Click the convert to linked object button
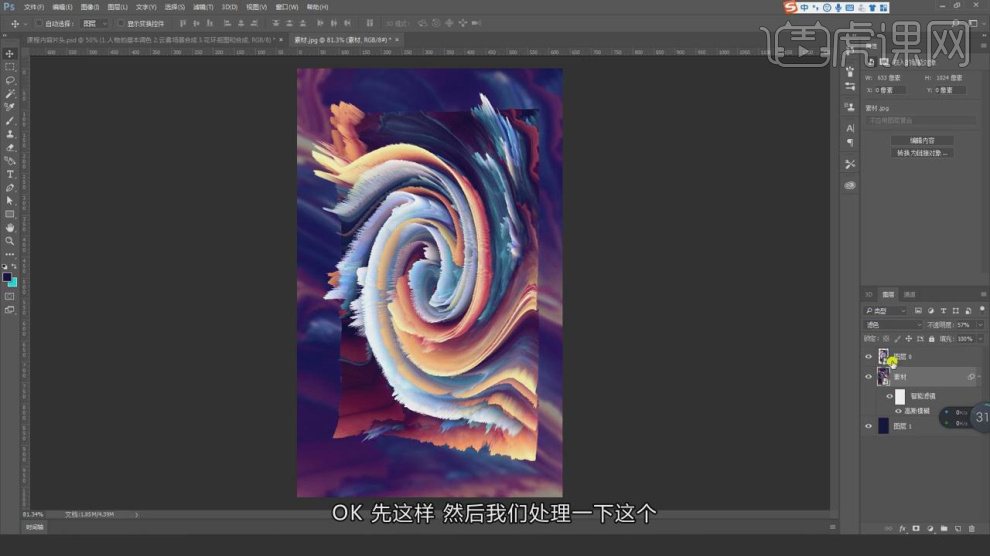Viewport: 990px width, 556px height. (922, 153)
